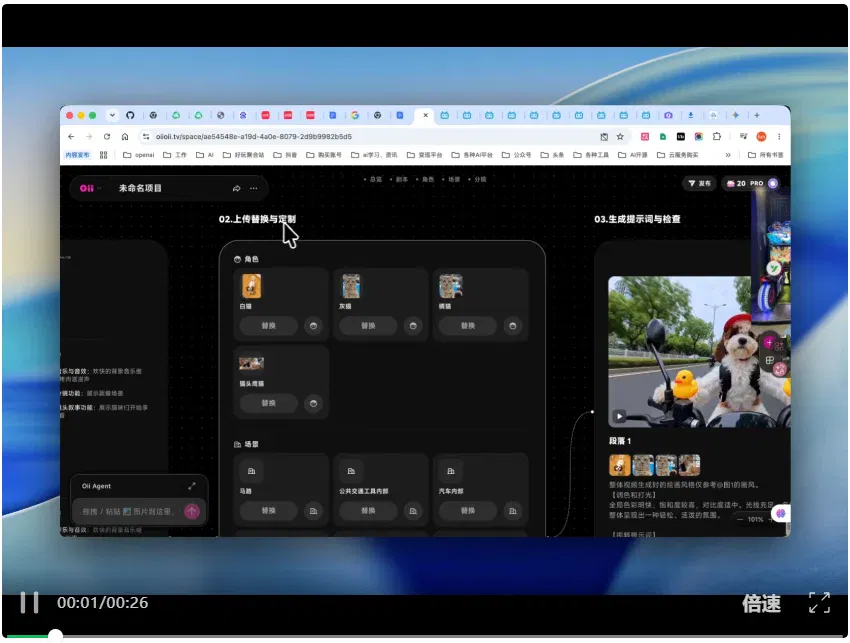The width and height of the screenshot is (850, 643).
Task: Replace the 灰猫 character
Action: [x=368, y=326]
